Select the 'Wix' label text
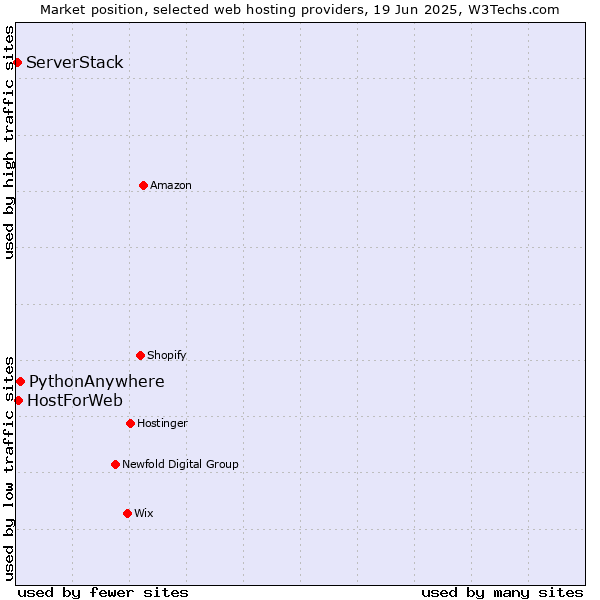The width and height of the screenshot is (600, 600). click(x=144, y=513)
